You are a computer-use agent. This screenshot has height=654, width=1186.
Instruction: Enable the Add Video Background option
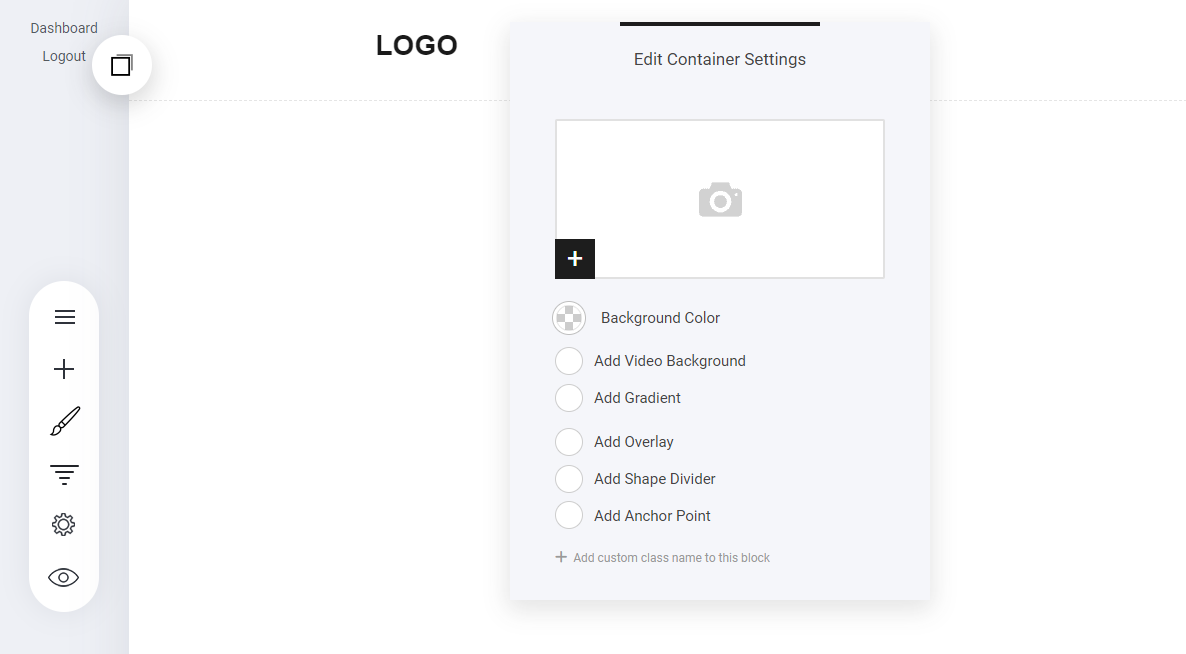point(569,361)
